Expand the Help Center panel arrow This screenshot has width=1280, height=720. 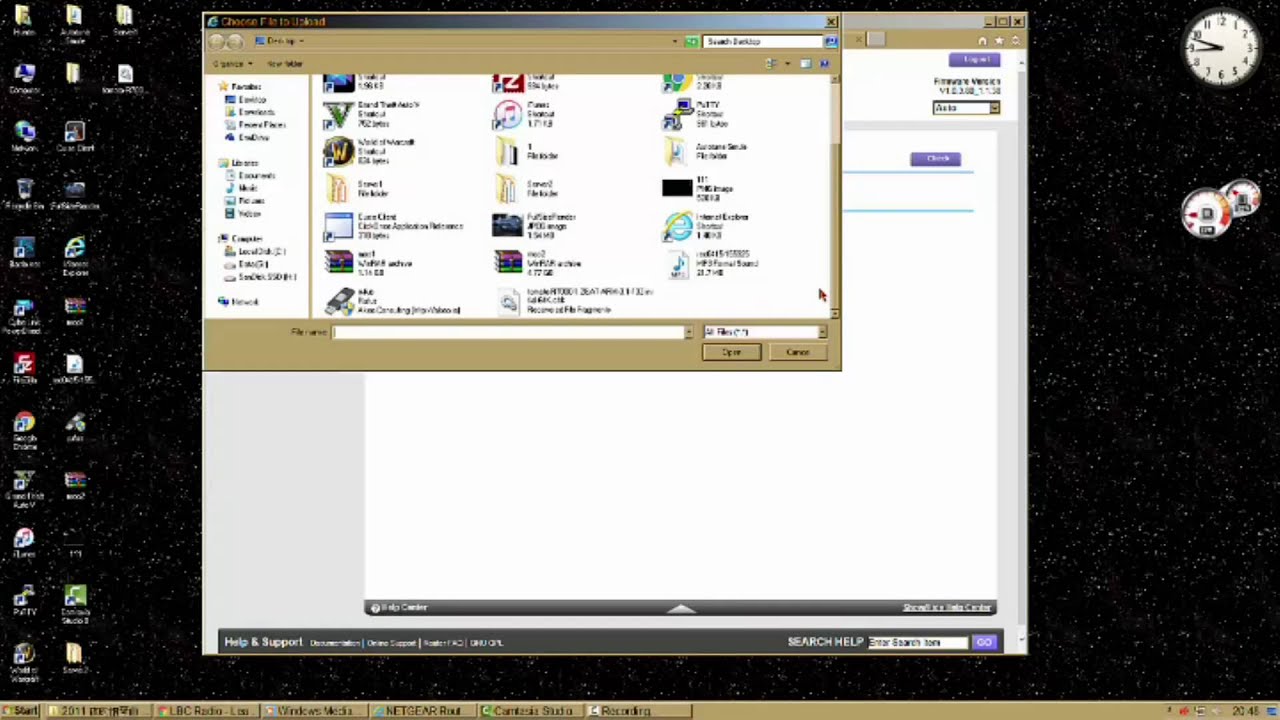pyautogui.click(x=681, y=607)
